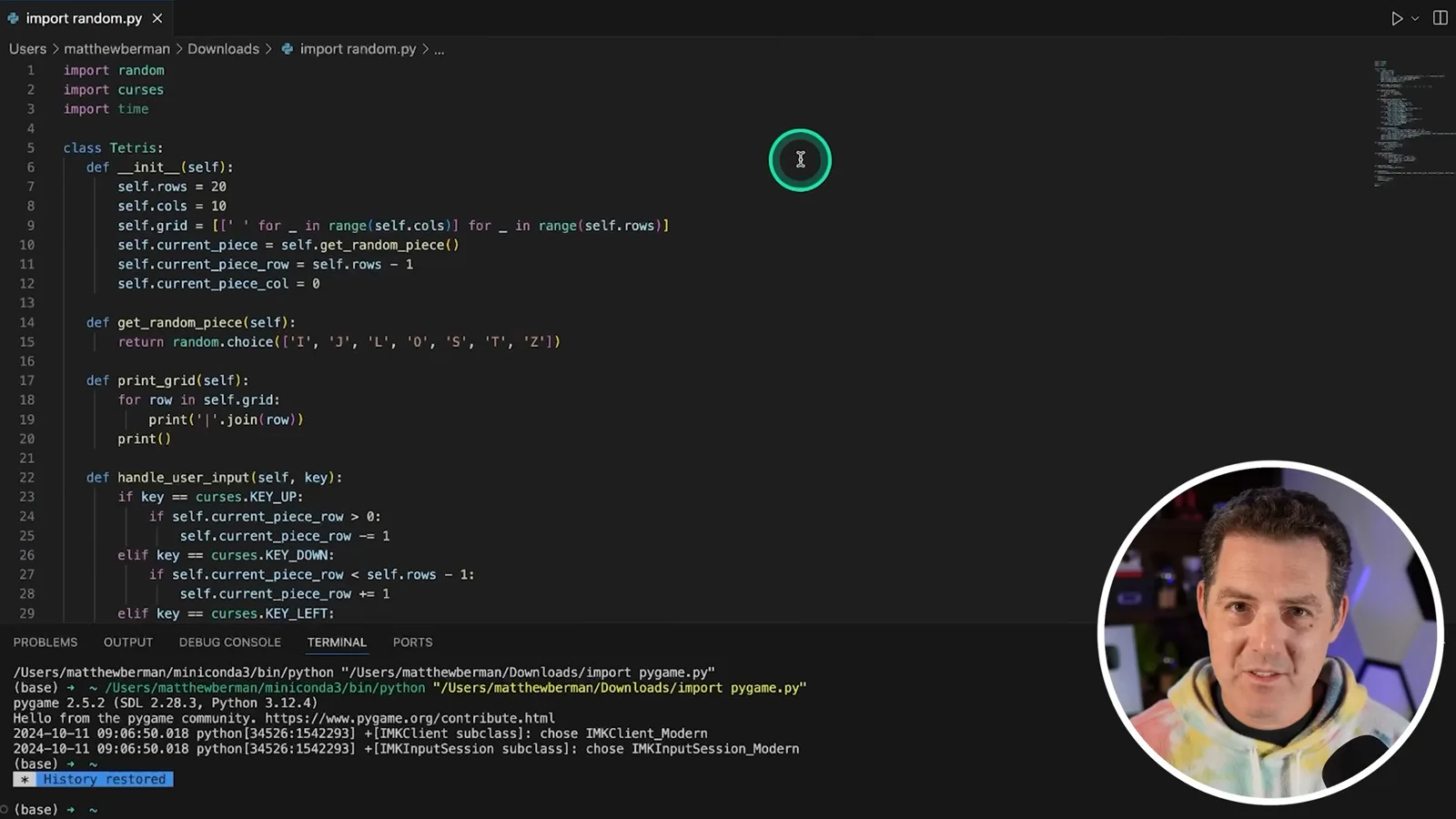Image resolution: width=1456 pixels, height=819 pixels.
Task: Click the pygame contribute URL in terminal
Action: coord(409,718)
